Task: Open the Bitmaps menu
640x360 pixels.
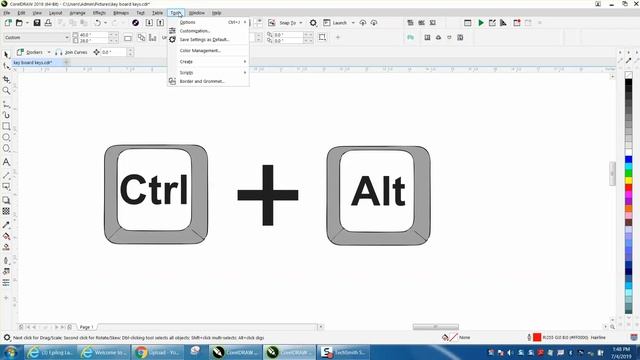Action: pyautogui.click(x=121, y=13)
